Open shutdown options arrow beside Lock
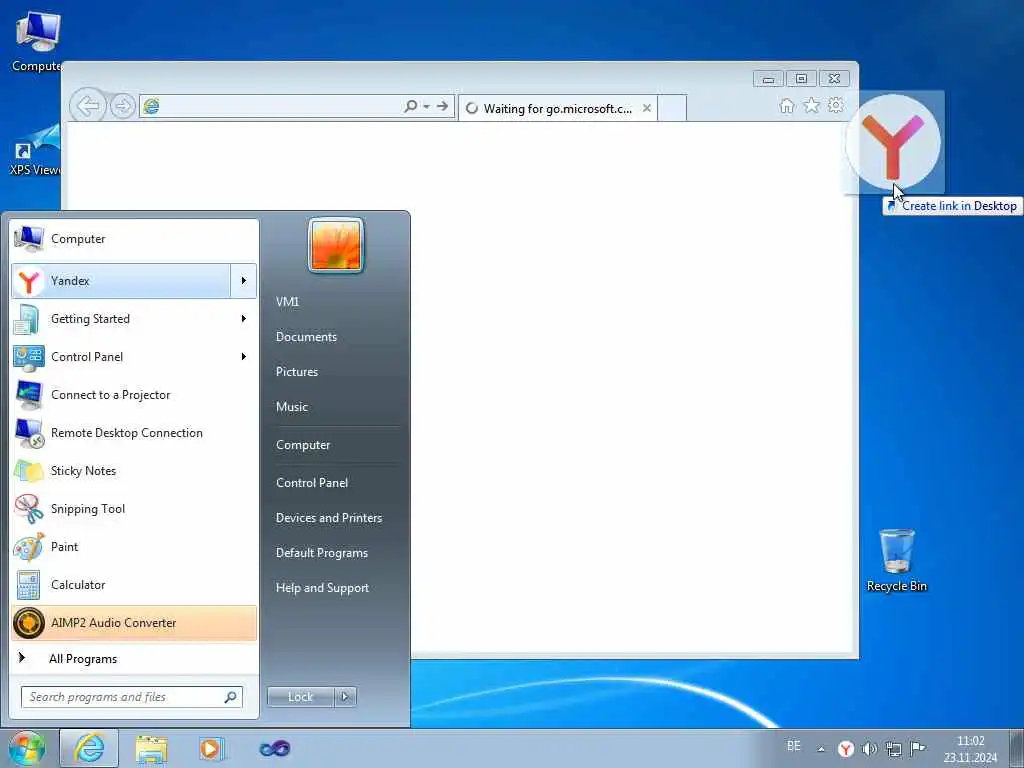This screenshot has width=1024, height=768. tap(345, 697)
